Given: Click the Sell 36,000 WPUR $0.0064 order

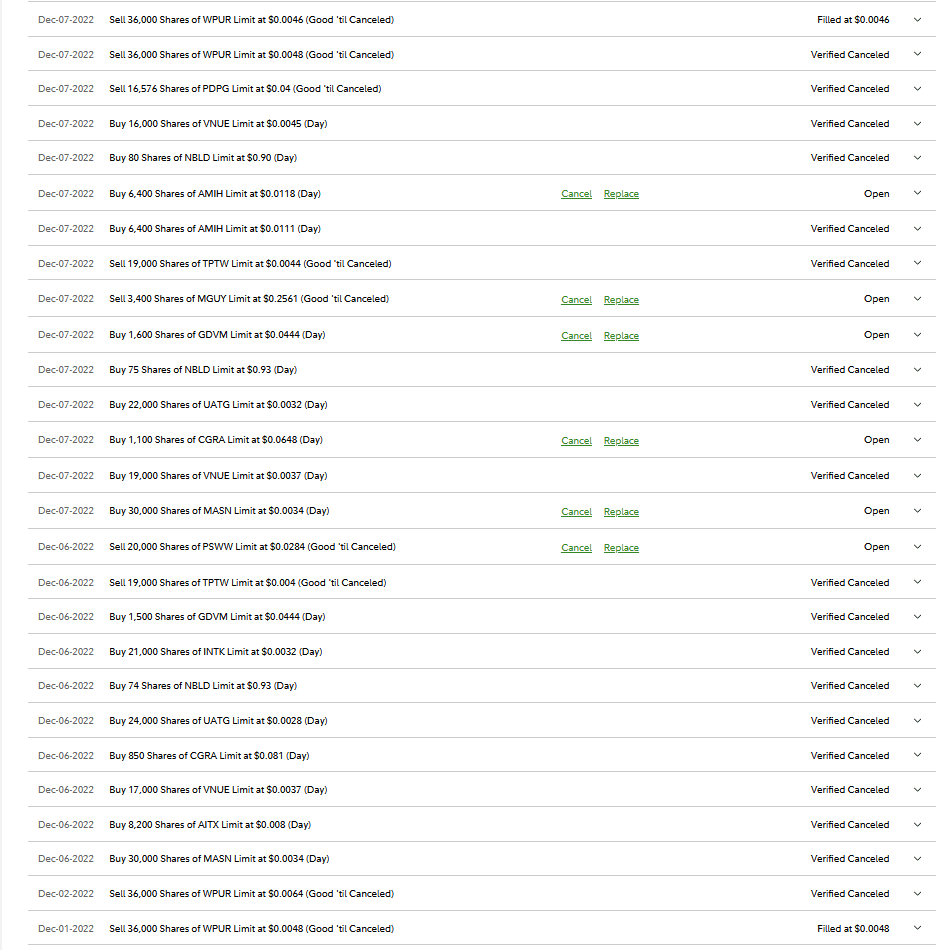Looking at the screenshot, I should click(251, 894).
